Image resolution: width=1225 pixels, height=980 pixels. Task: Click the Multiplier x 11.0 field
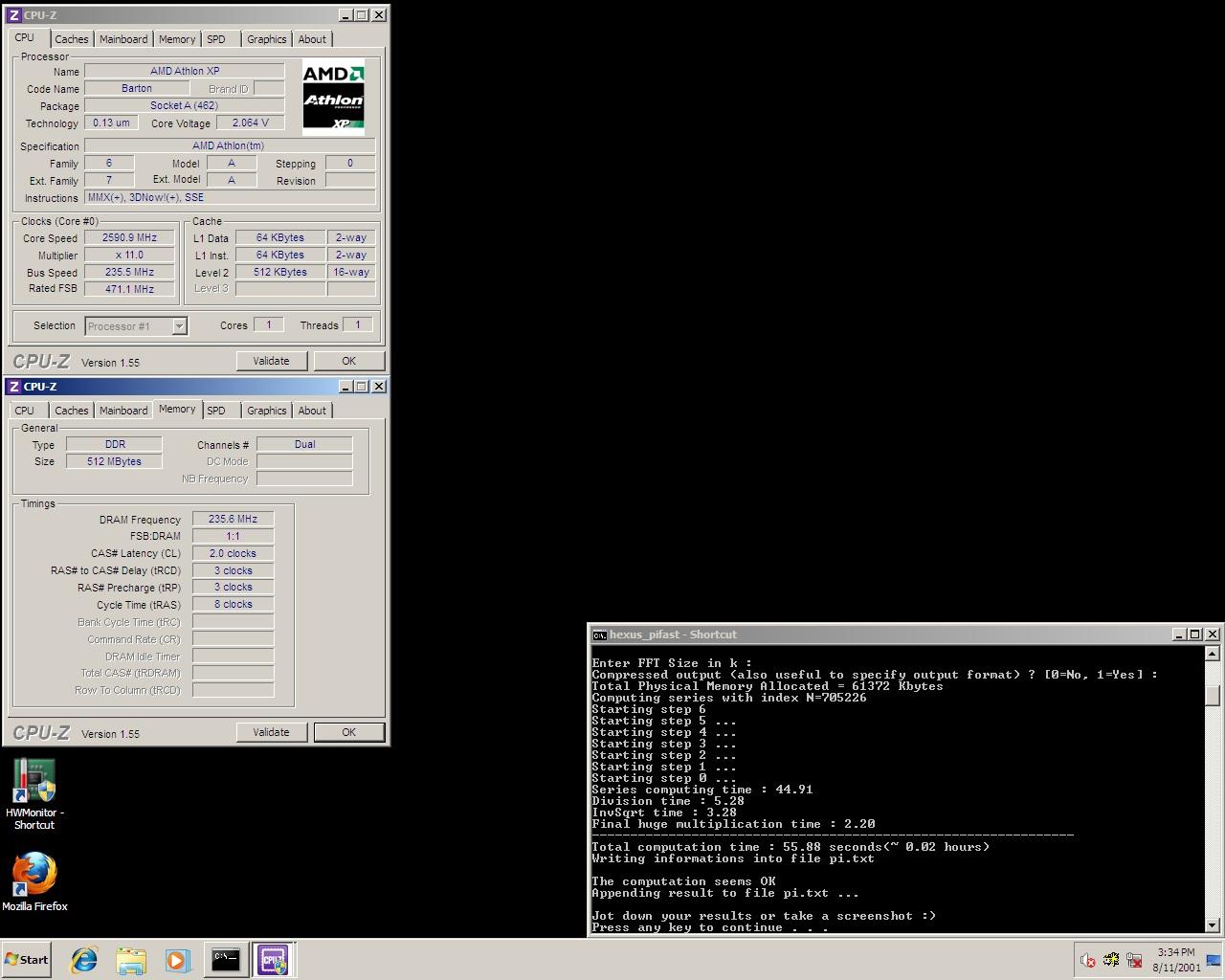pyautogui.click(x=130, y=256)
